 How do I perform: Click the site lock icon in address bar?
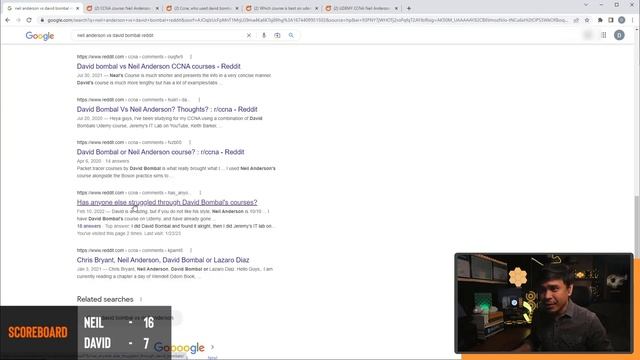(x=42, y=20)
